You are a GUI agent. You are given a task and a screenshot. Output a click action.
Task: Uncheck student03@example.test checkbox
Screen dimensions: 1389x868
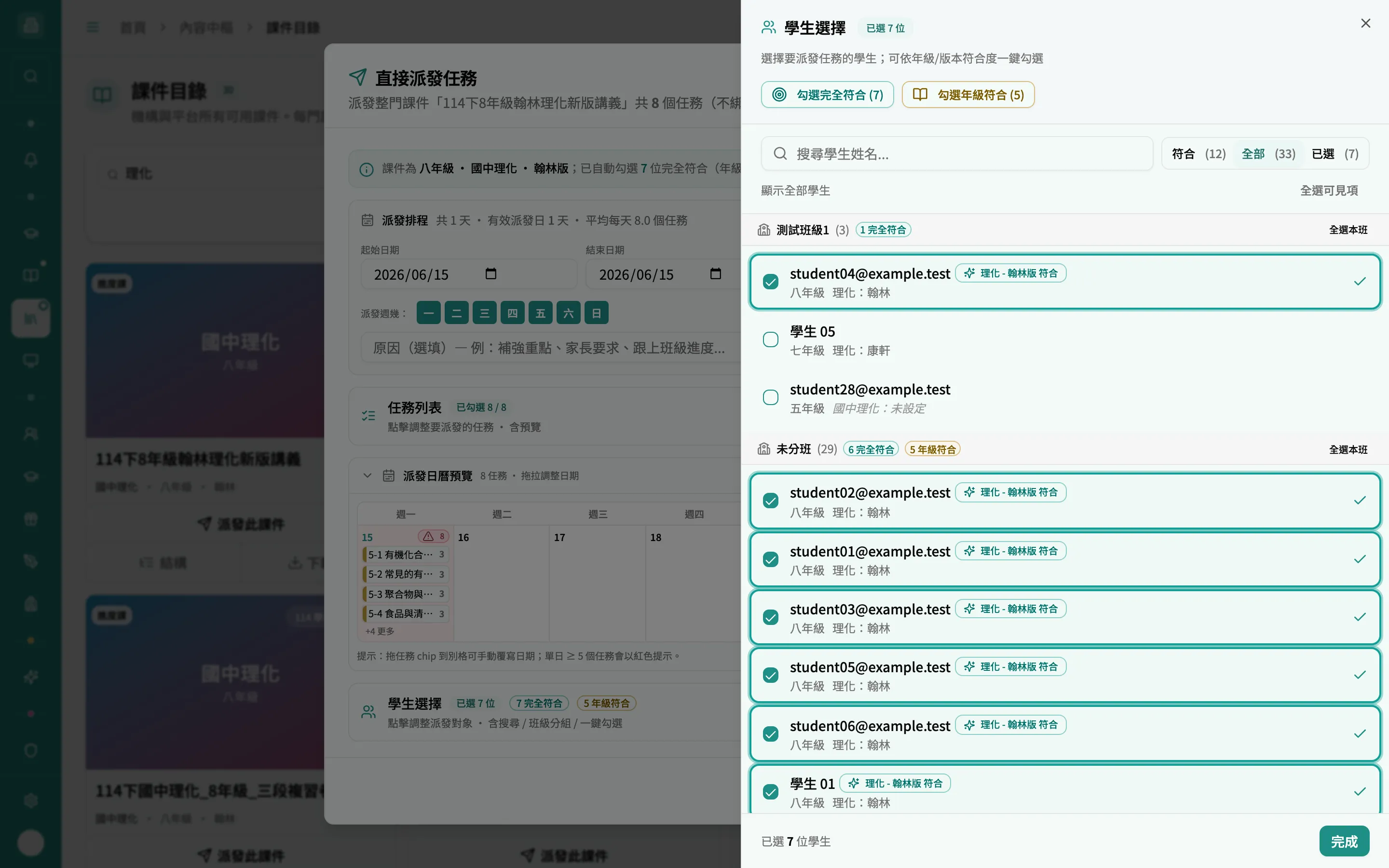click(x=770, y=617)
